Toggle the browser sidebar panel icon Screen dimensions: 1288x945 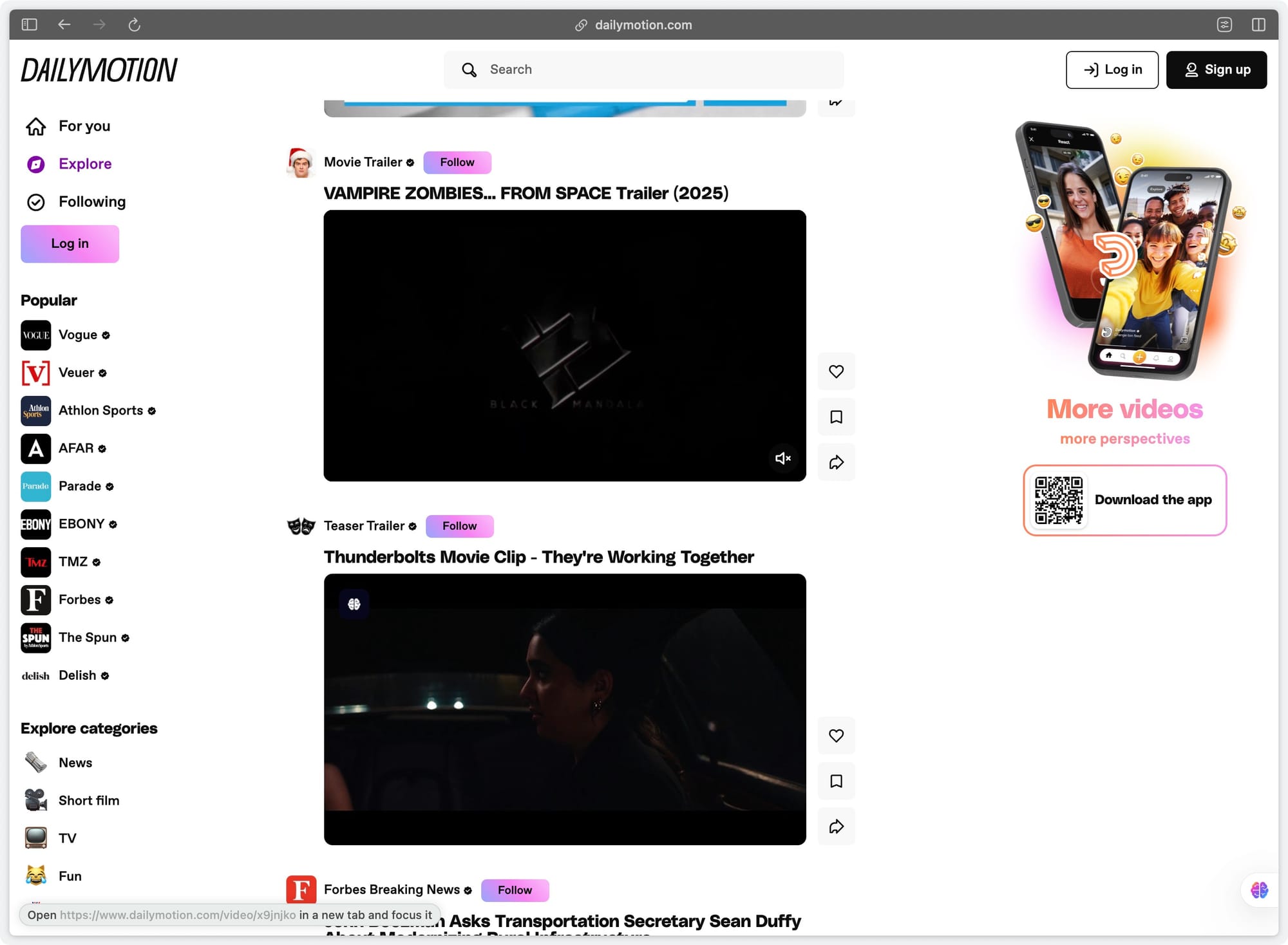[30, 24]
